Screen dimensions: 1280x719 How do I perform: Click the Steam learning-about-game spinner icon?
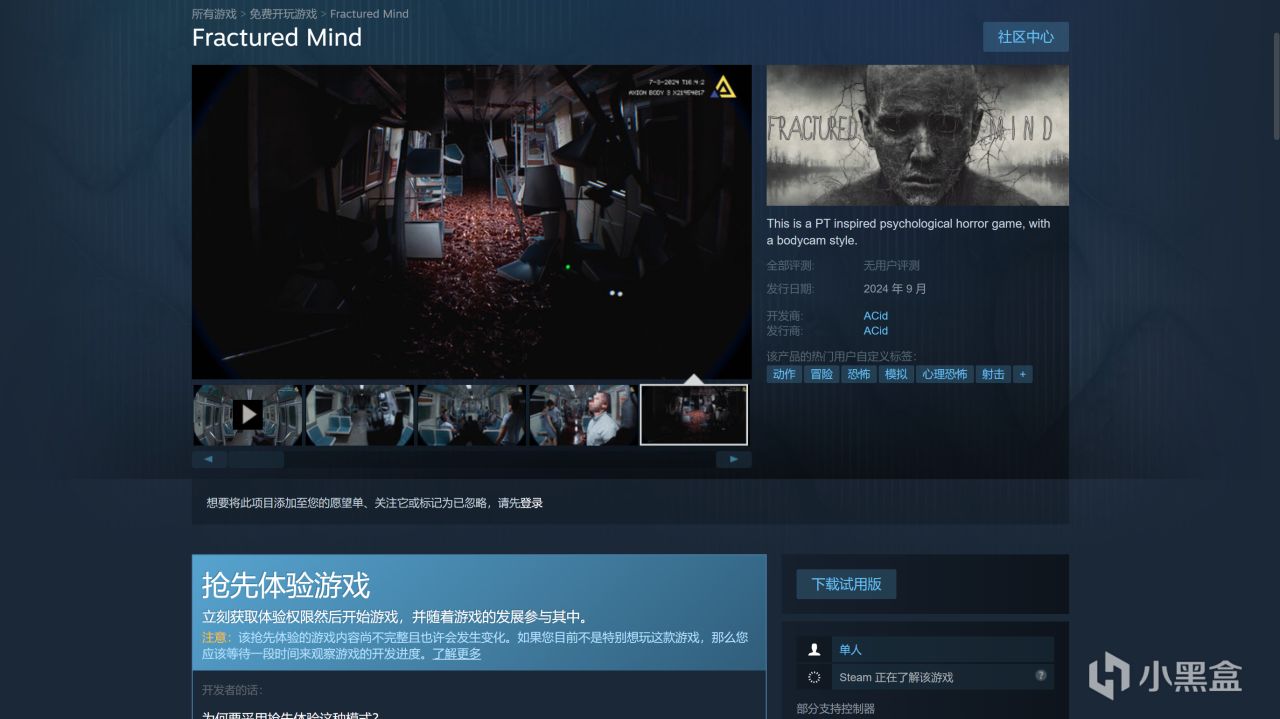pos(814,677)
